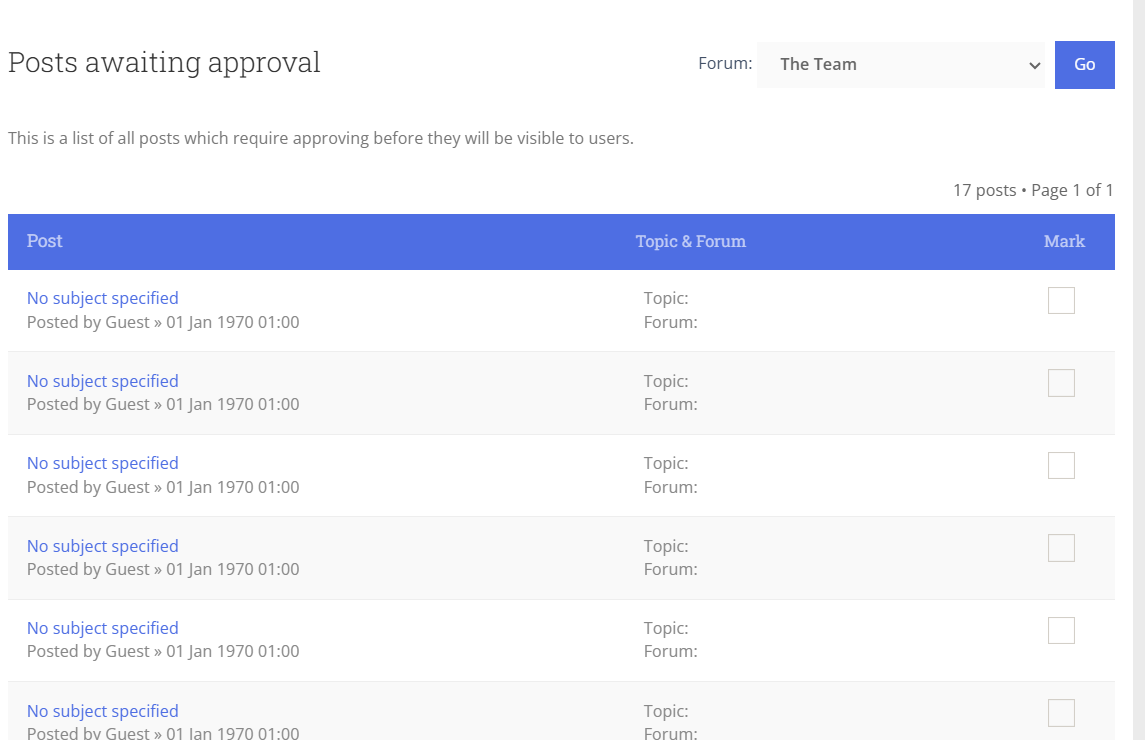Click the "Post" column header
Image resolution: width=1145 pixels, height=740 pixels.
point(45,241)
